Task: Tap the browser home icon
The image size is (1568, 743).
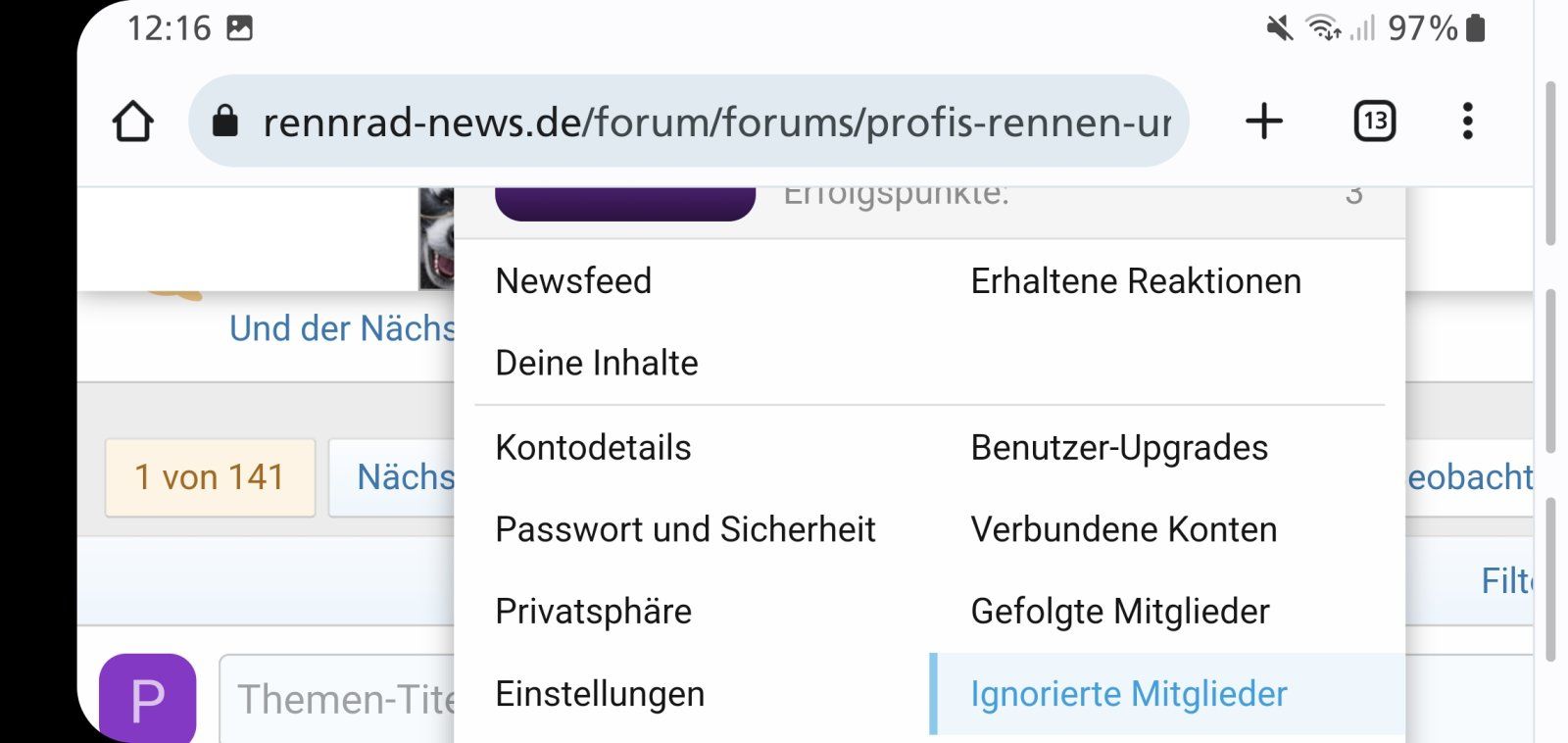Action: (133, 123)
